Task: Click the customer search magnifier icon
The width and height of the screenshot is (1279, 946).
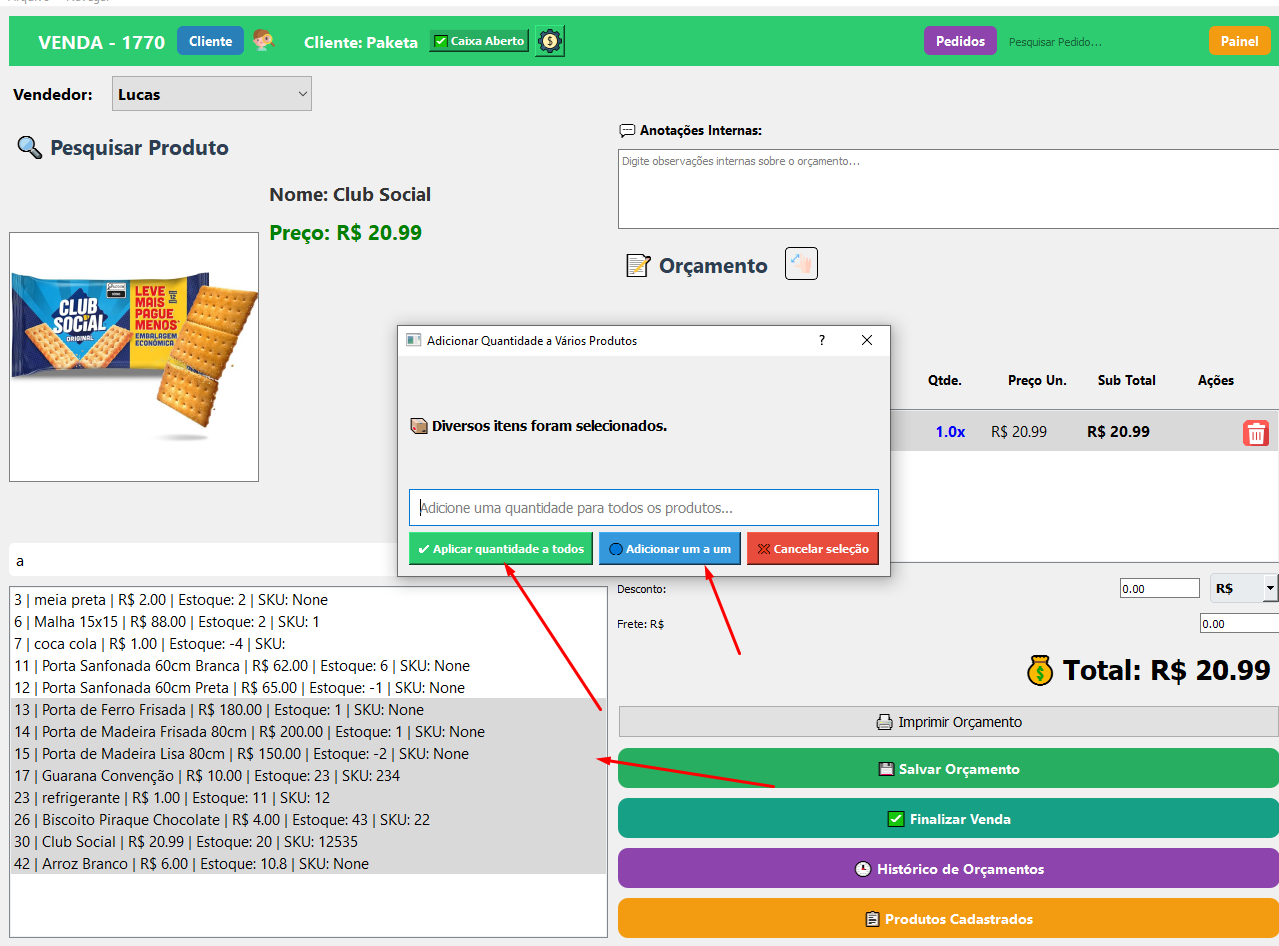Action: point(264,41)
